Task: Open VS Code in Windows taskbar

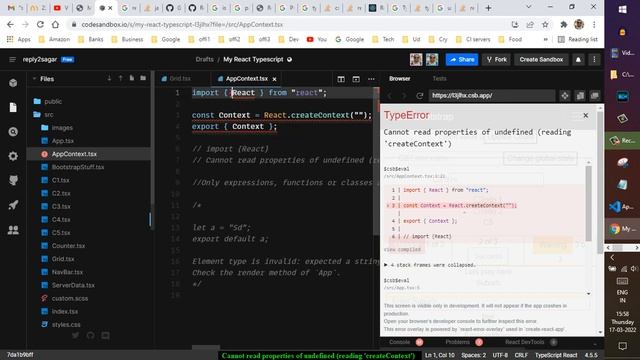Action: click(x=622, y=207)
